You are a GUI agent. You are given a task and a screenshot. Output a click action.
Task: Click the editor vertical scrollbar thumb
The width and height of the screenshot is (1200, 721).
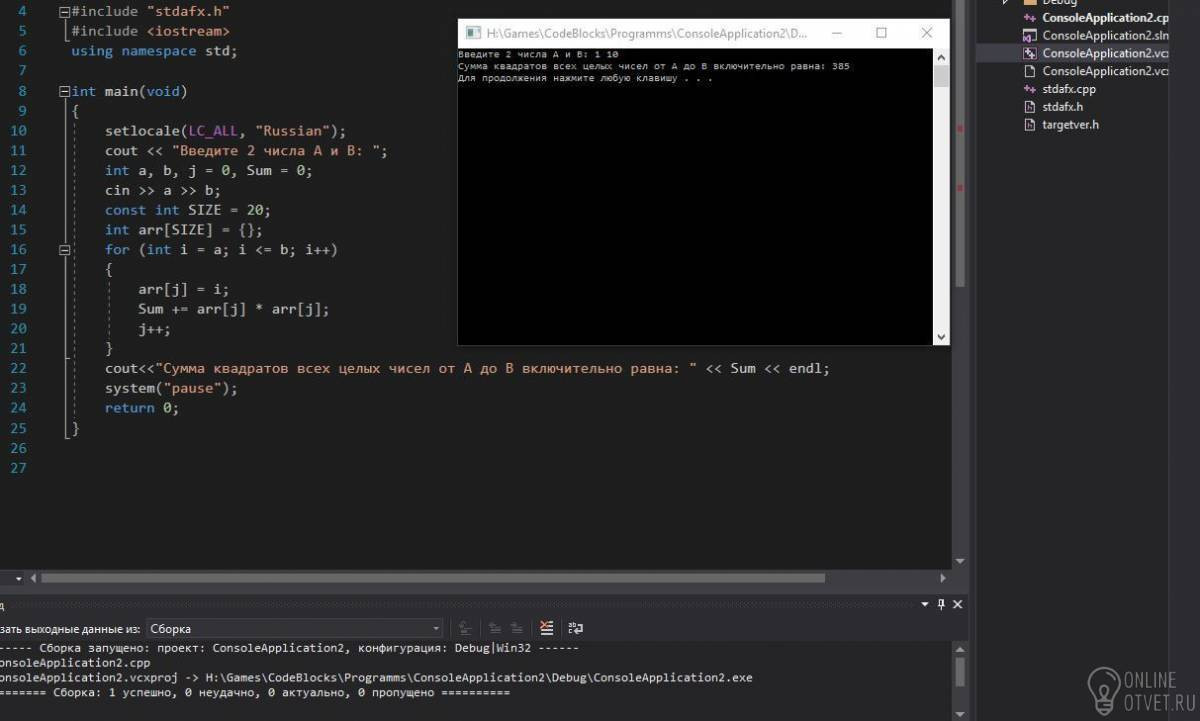click(960, 144)
